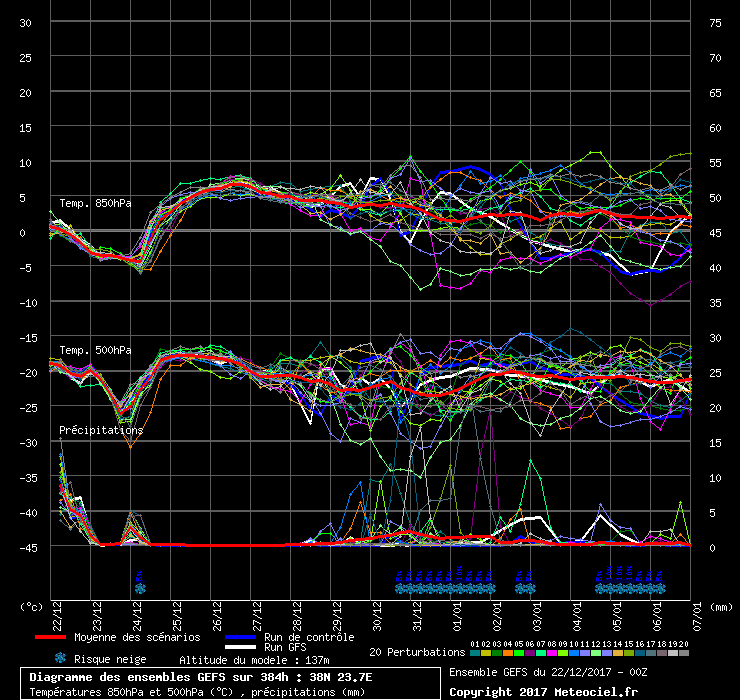The height and width of the screenshot is (700, 740).
Task: Click the snowflake marker under 24/12
Action: coord(140,589)
